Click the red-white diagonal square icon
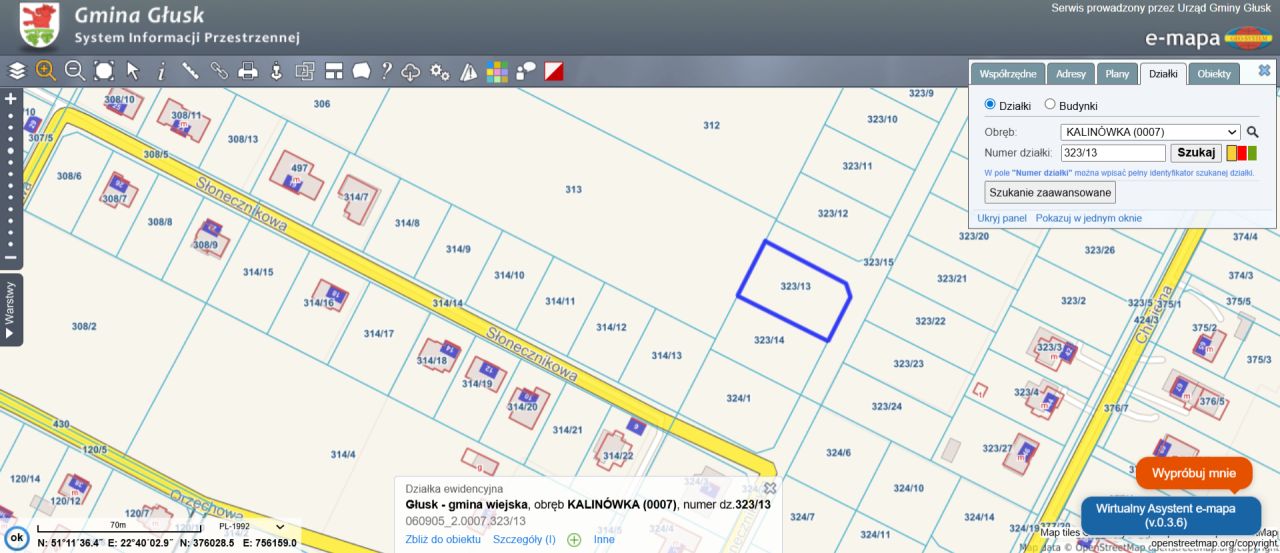 coord(554,71)
